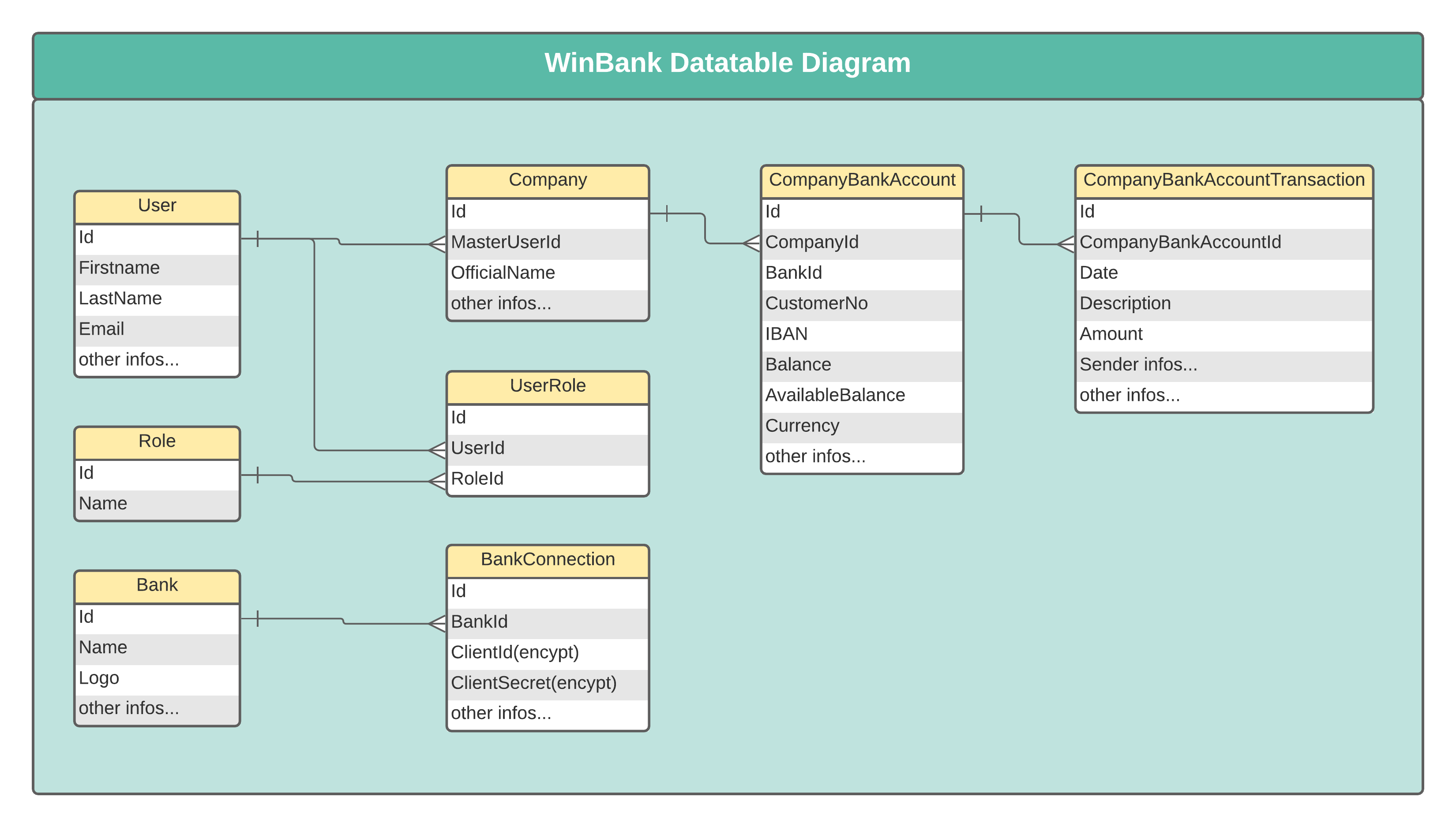Click the Sender infos... row
Screen dimensions: 1456x827
click(1138, 365)
